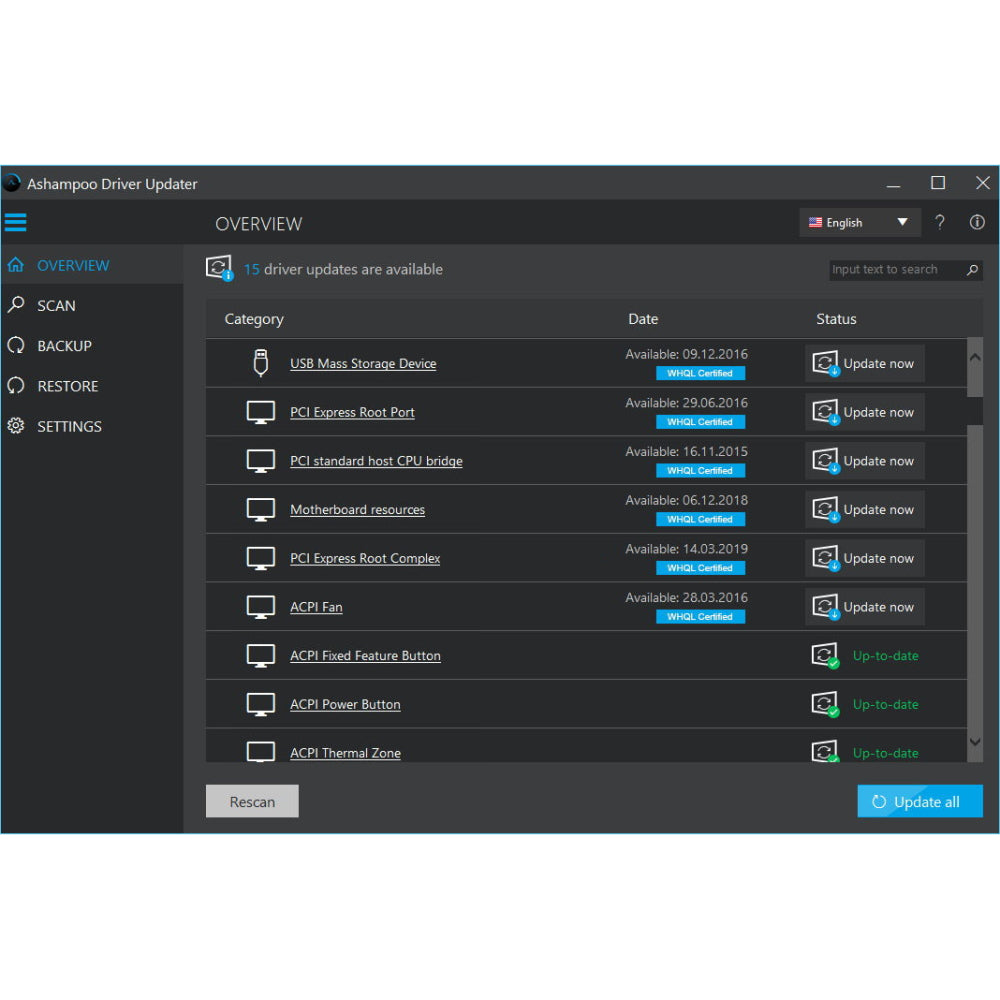Click the driver updates refresh icon near counter
The width and height of the screenshot is (1000, 1000).
point(219,268)
